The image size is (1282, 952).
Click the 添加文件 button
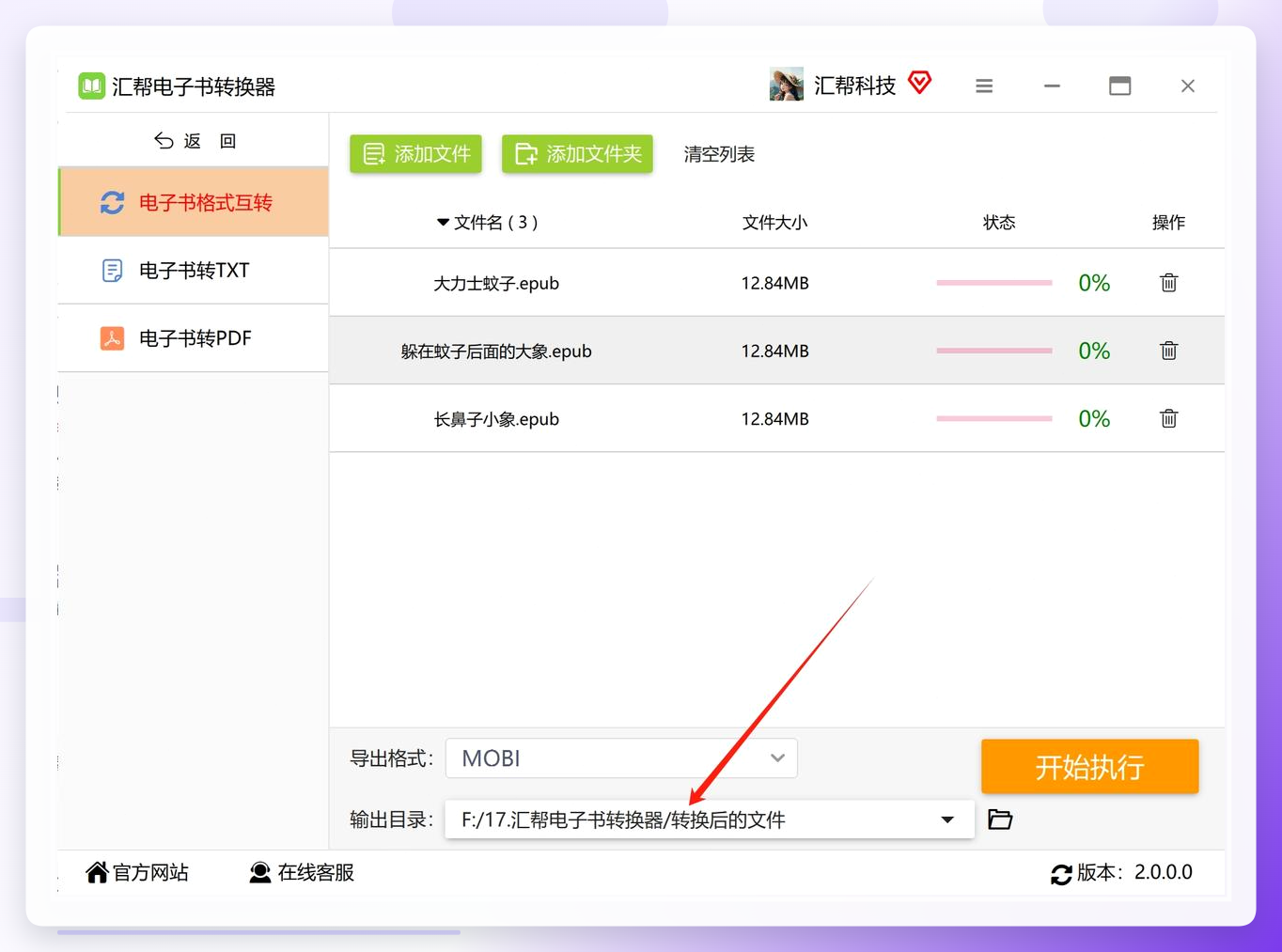[415, 154]
